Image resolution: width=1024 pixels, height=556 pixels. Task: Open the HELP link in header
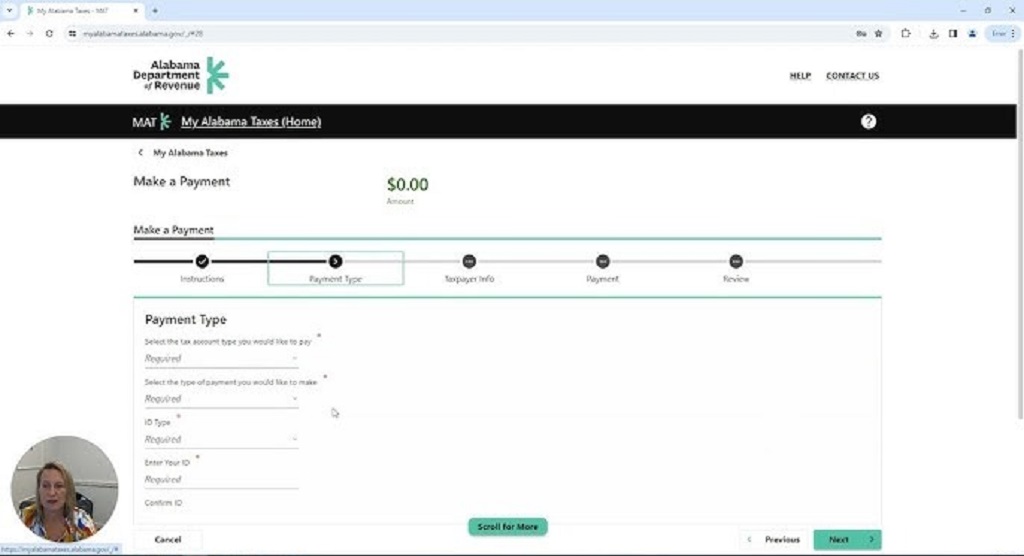click(800, 76)
